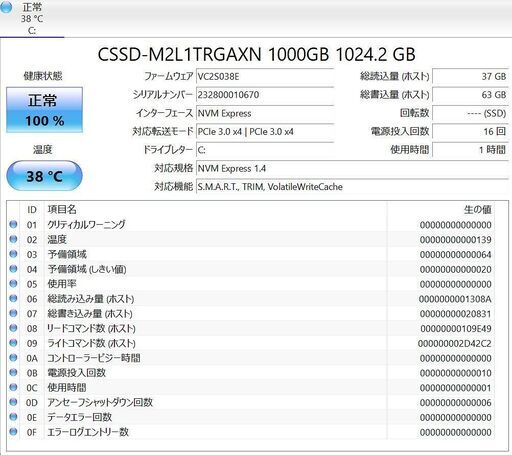Click status icon for row 05 使用率
Screen dimensions: 512x455
[x=13, y=284]
